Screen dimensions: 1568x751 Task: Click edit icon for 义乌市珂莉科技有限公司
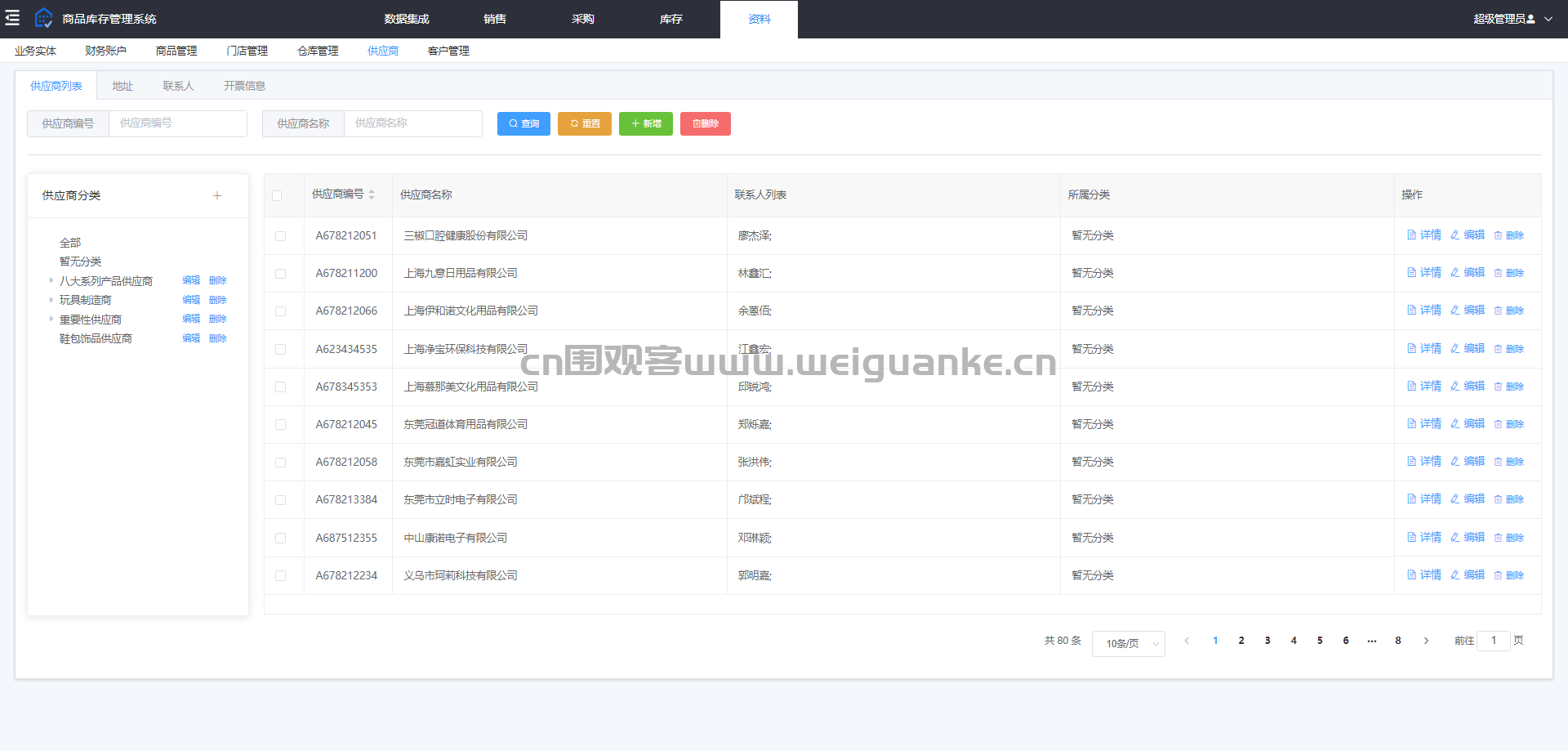point(1454,575)
